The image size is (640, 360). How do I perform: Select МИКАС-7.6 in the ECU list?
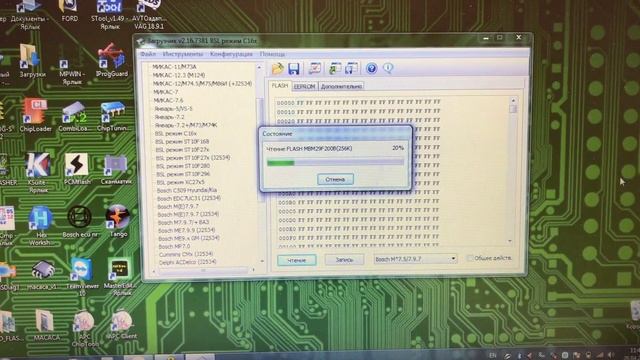tap(168, 100)
